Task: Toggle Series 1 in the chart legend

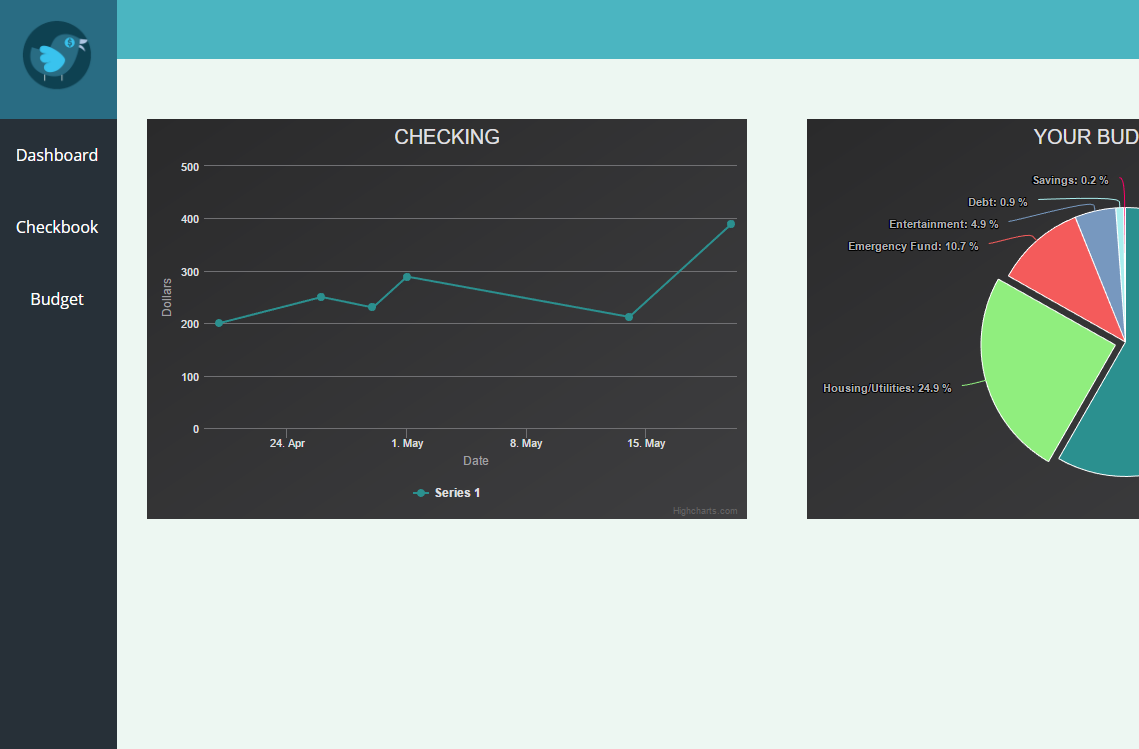Action: [447, 493]
